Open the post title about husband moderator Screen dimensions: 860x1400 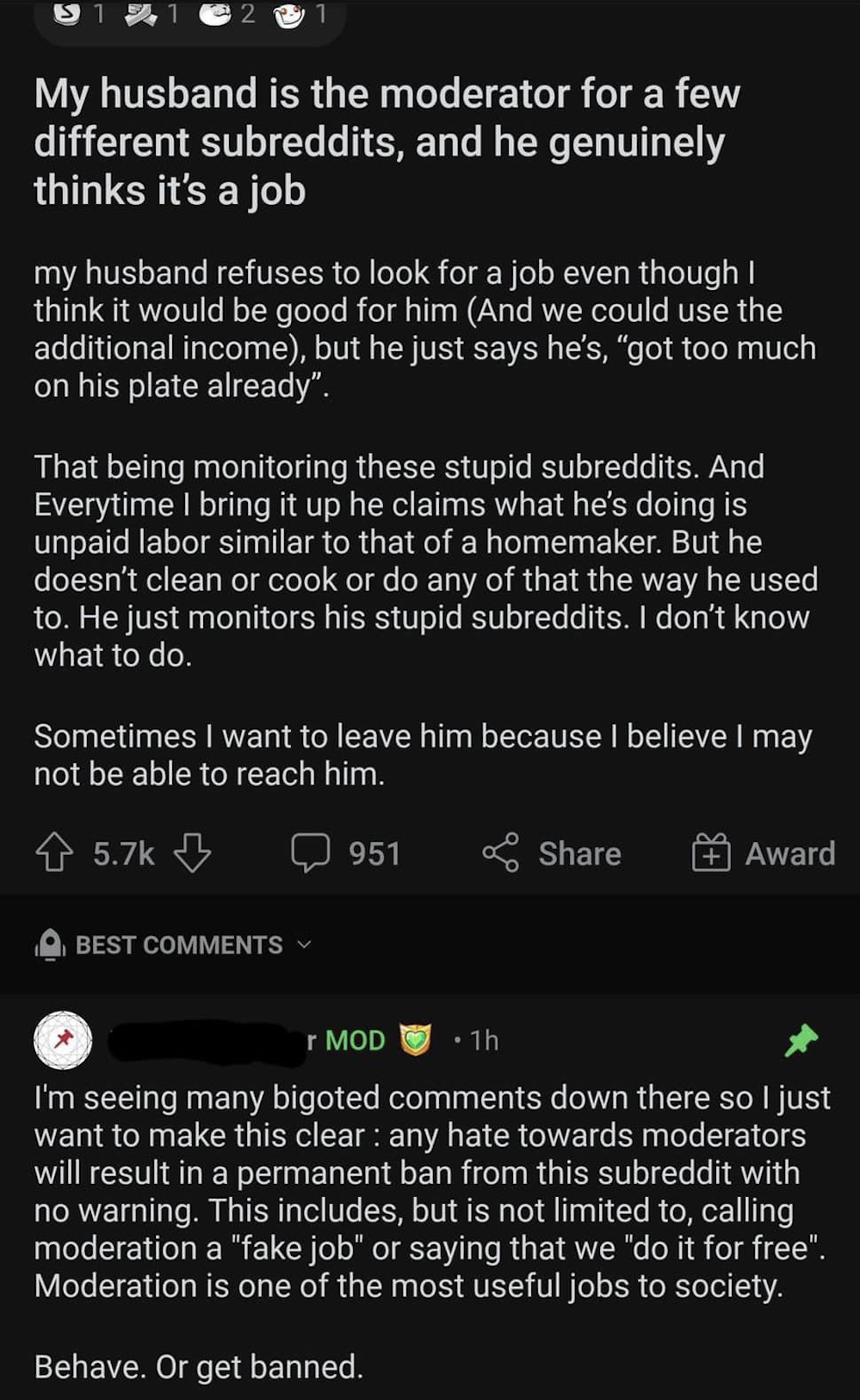pos(387,142)
